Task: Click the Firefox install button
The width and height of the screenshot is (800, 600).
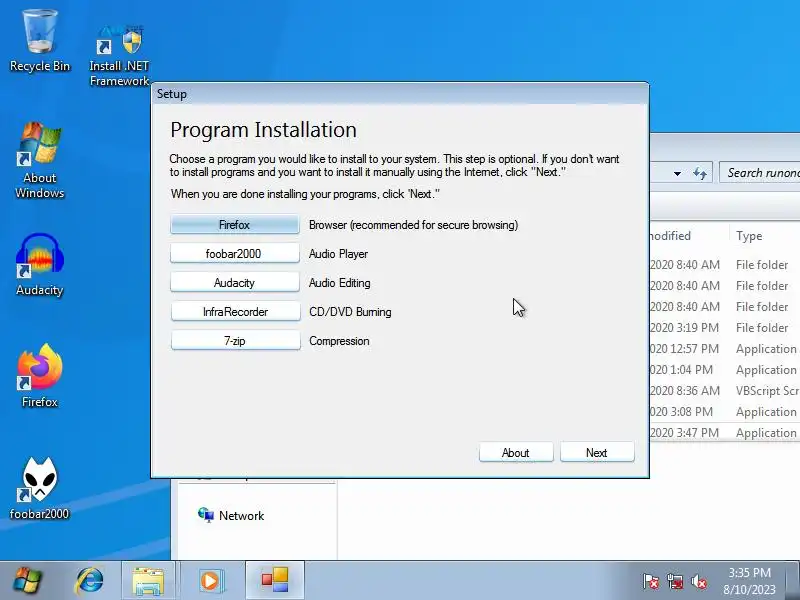Action: [235, 224]
